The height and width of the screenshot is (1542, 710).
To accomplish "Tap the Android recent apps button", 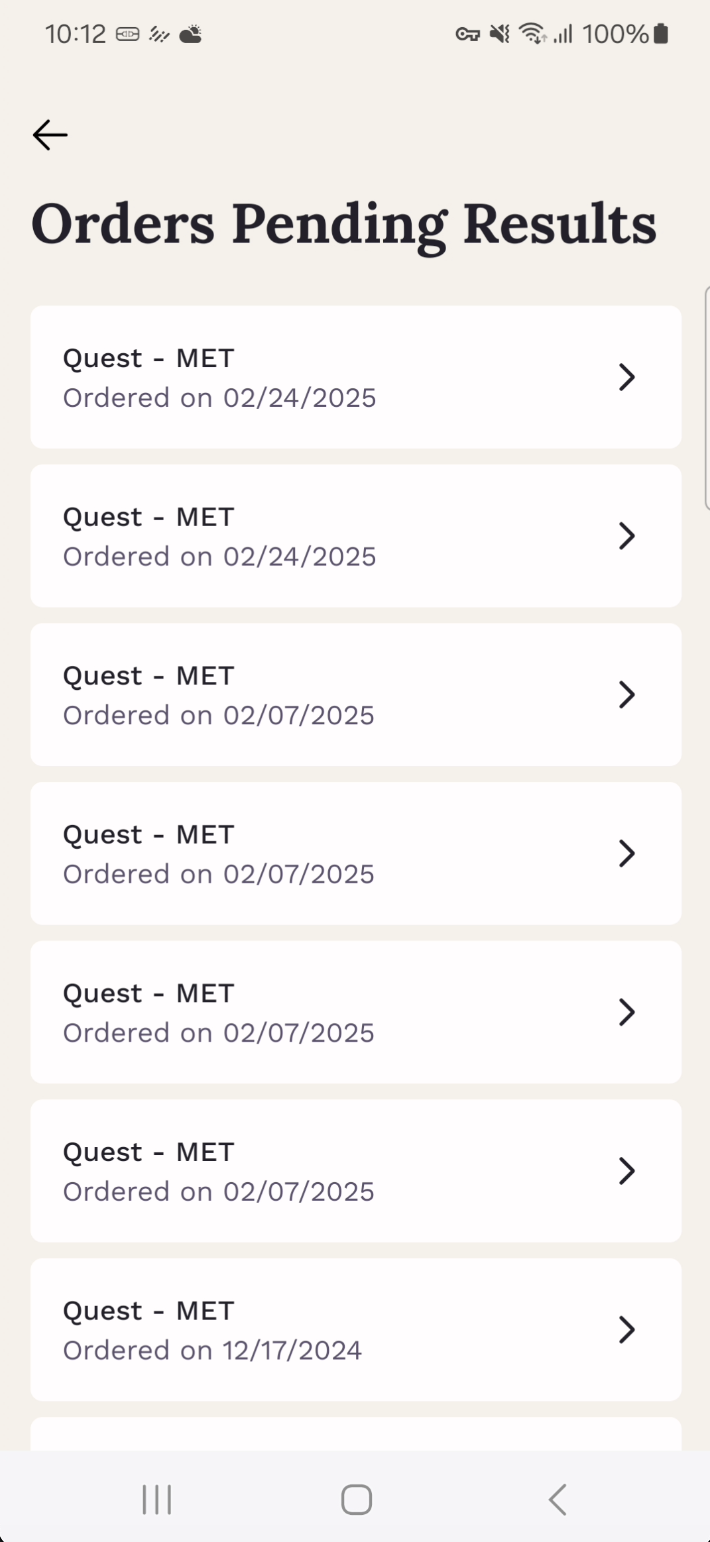I will [x=157, y=1499].
